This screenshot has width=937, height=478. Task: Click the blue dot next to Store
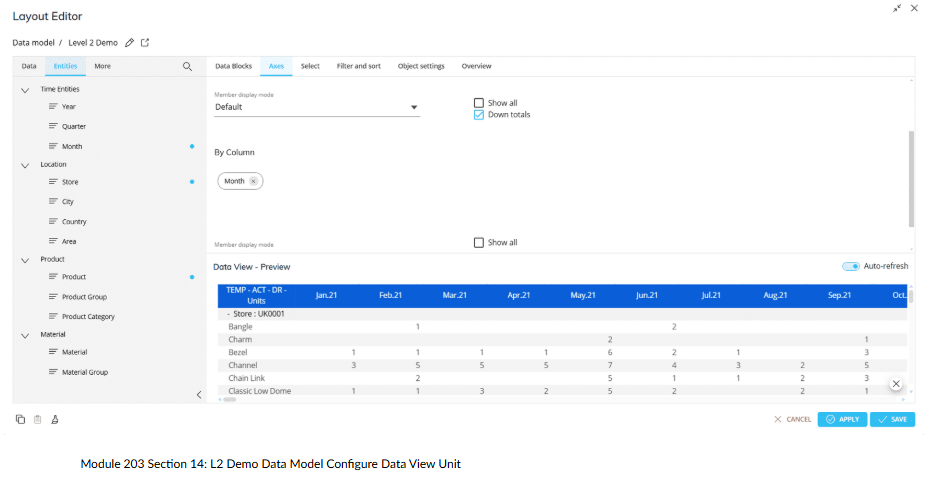coord(192,182)
